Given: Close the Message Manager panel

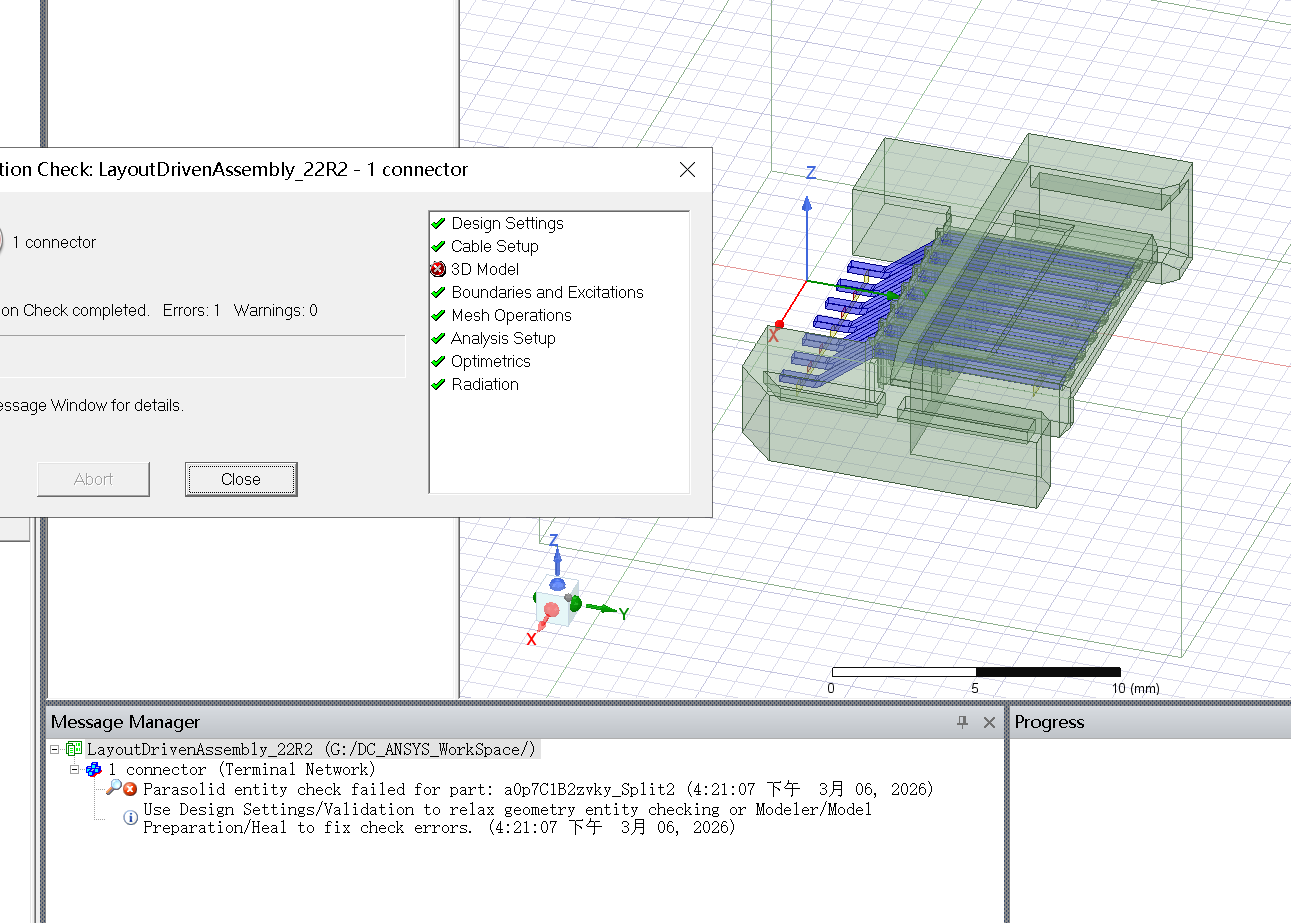Looking at the screenshot, I should pyautogui.click(x=989, y=722).
